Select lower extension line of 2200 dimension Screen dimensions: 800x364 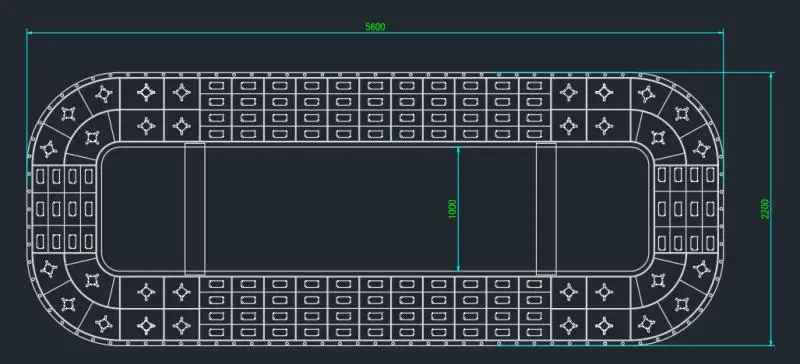(638, 345)
